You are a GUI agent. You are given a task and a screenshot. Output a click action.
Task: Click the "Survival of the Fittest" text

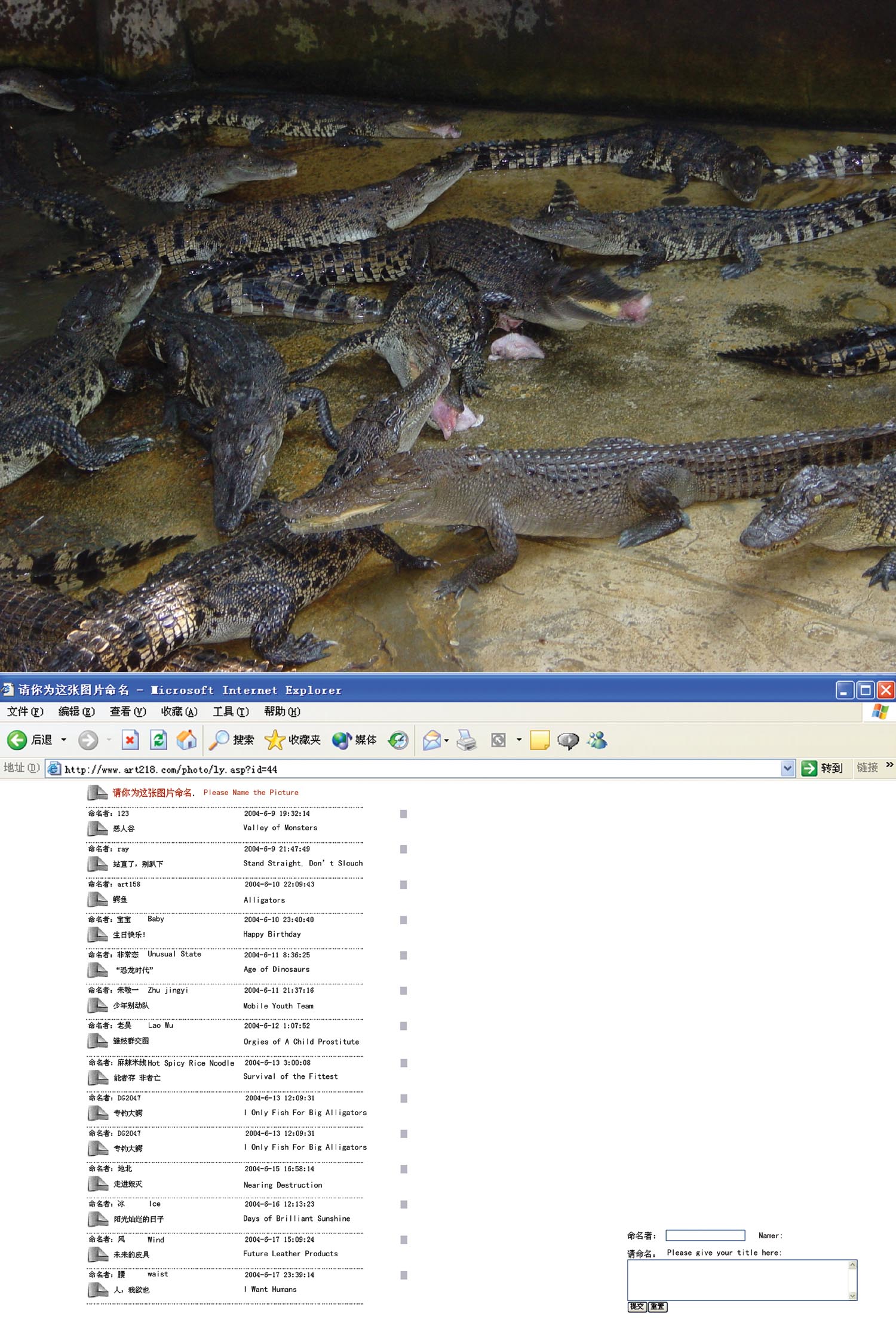pos(290,1076)
